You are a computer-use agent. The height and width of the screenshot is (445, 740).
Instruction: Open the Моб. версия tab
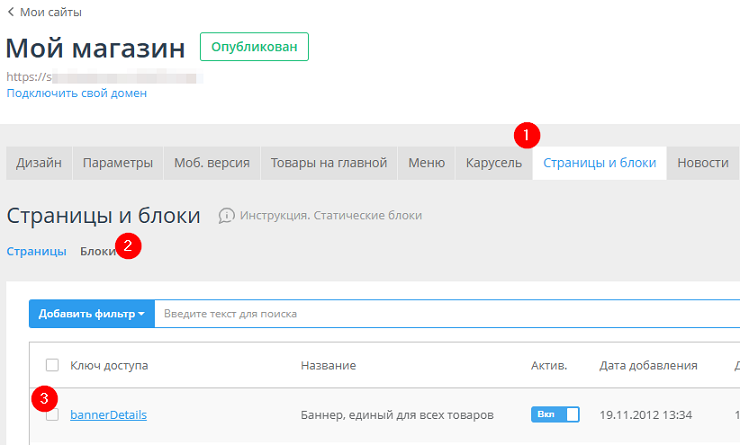[x=212, y=163]
